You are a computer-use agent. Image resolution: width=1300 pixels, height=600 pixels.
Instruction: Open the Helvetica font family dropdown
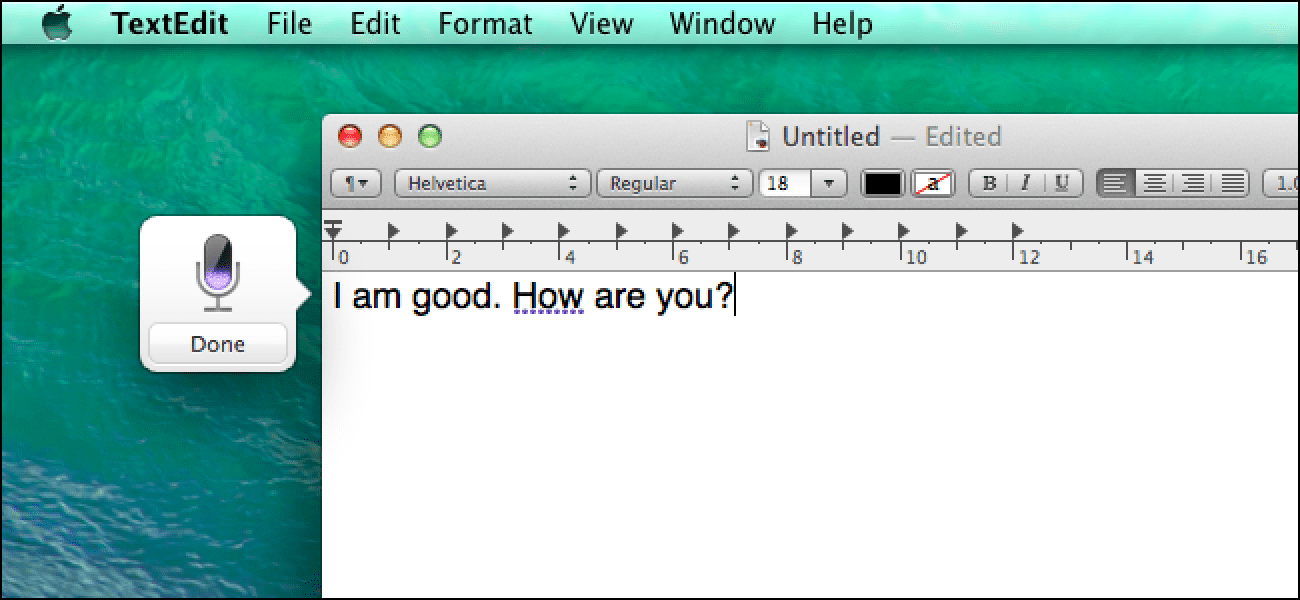click(492, 184)
